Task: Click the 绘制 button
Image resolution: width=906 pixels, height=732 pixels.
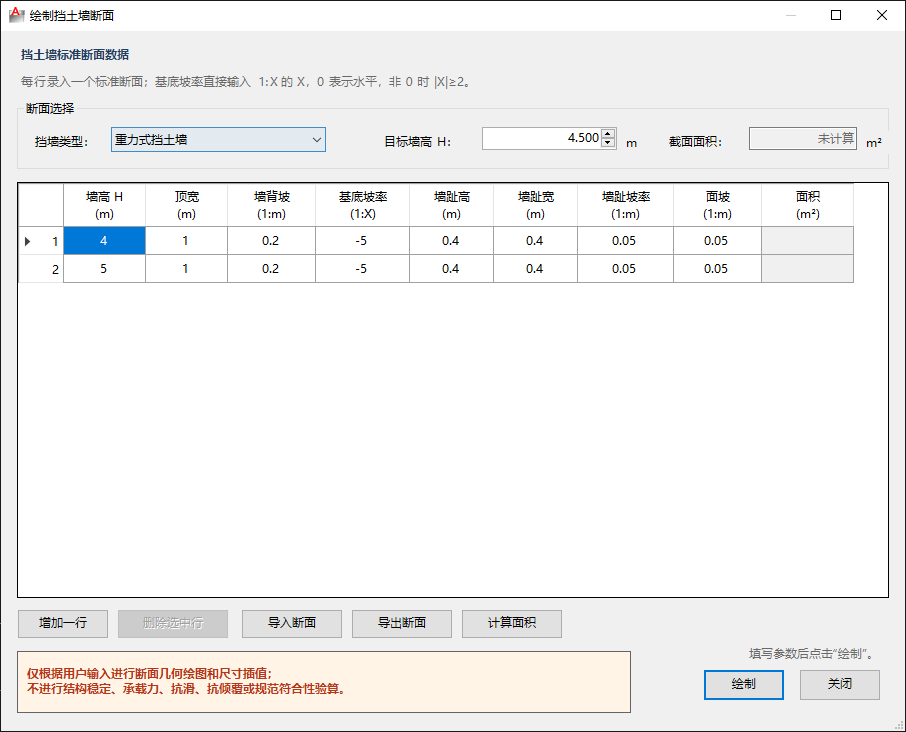Action: (x=744, y=685)
